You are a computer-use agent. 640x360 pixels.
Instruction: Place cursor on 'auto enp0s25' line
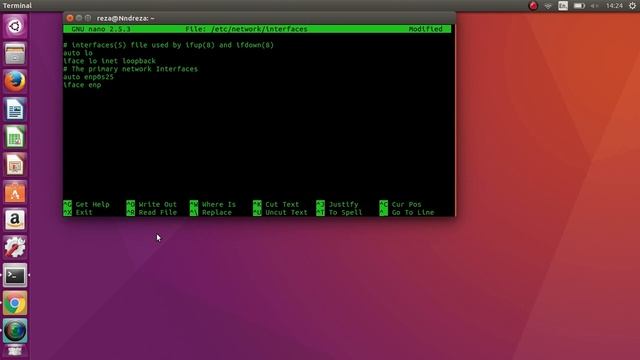pyautogui.click(x=89, y=77)
